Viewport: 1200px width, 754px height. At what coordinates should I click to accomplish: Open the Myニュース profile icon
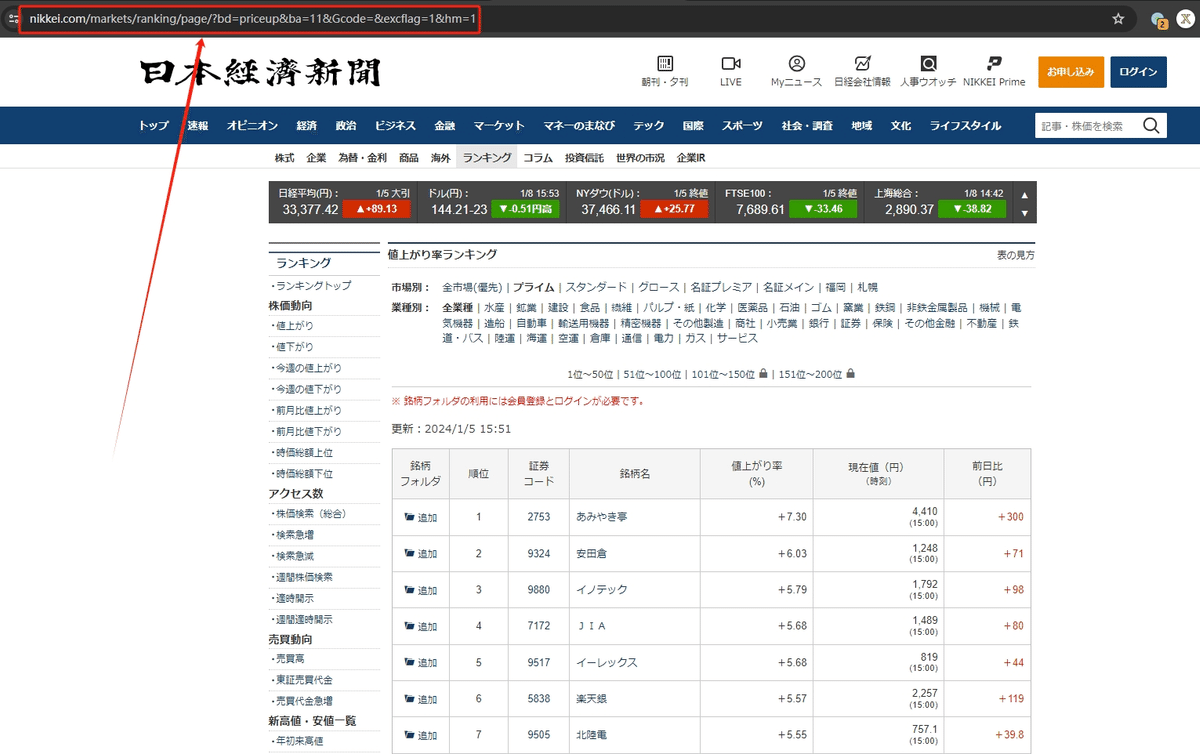point(796,63)
